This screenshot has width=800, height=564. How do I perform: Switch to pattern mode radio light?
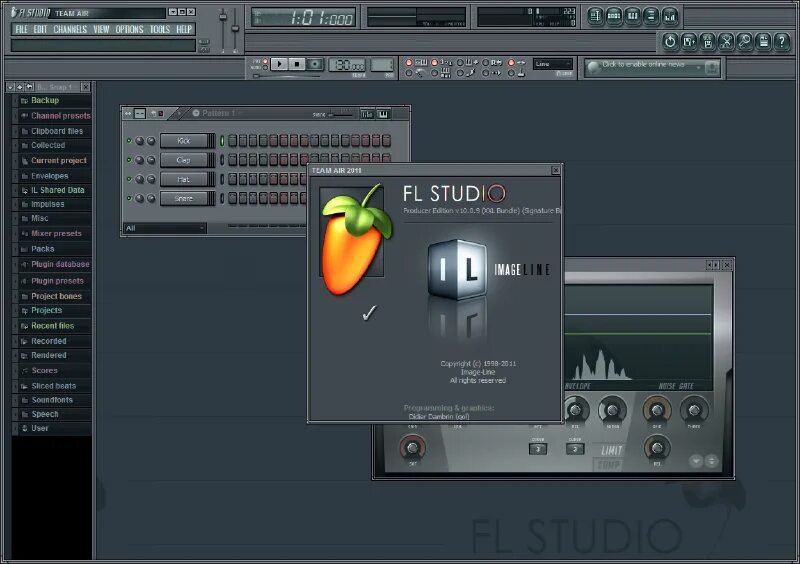pos(265,62)
